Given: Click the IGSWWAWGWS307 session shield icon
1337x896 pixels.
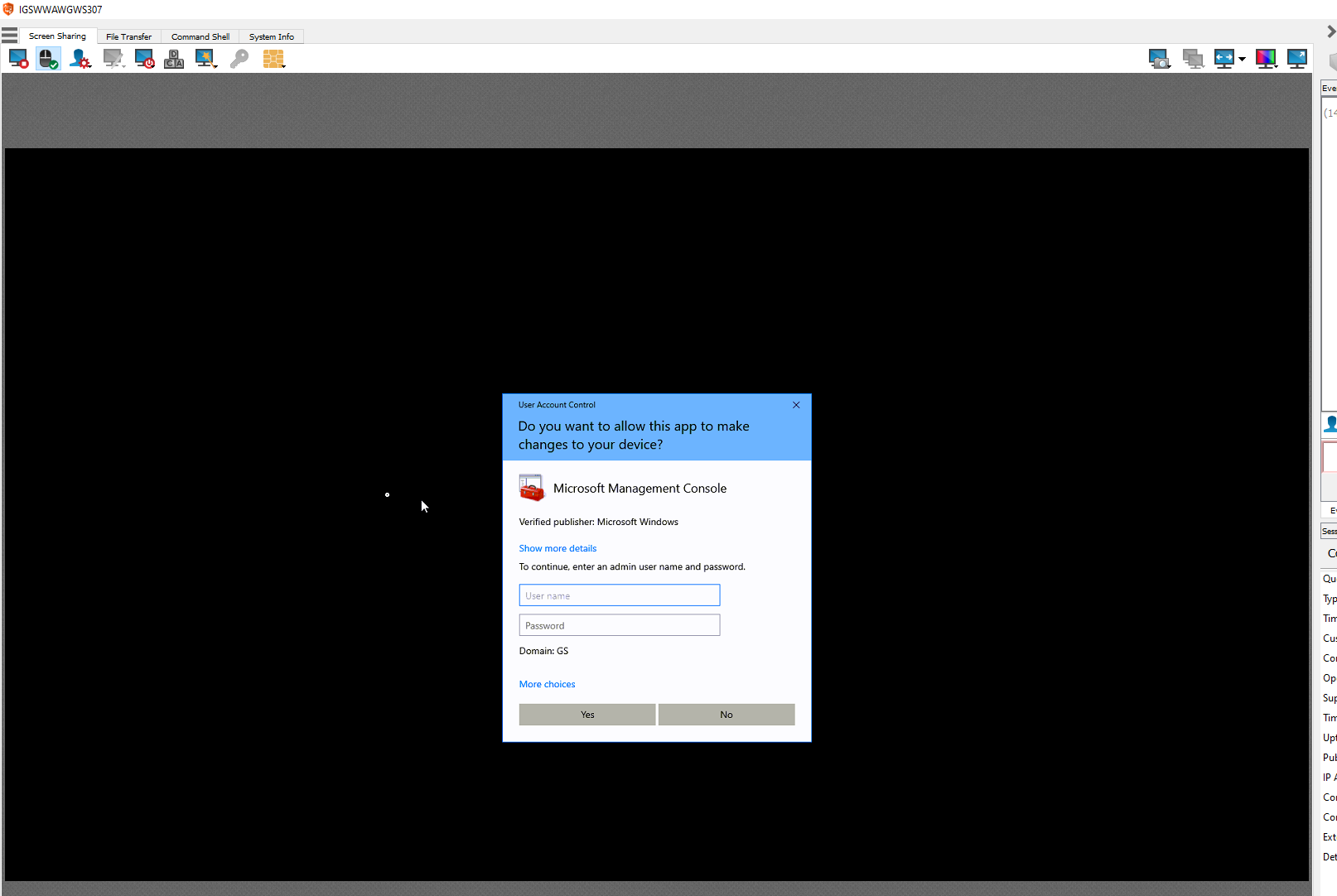Looking at the screenshot, I should click(x=8, y=9).
